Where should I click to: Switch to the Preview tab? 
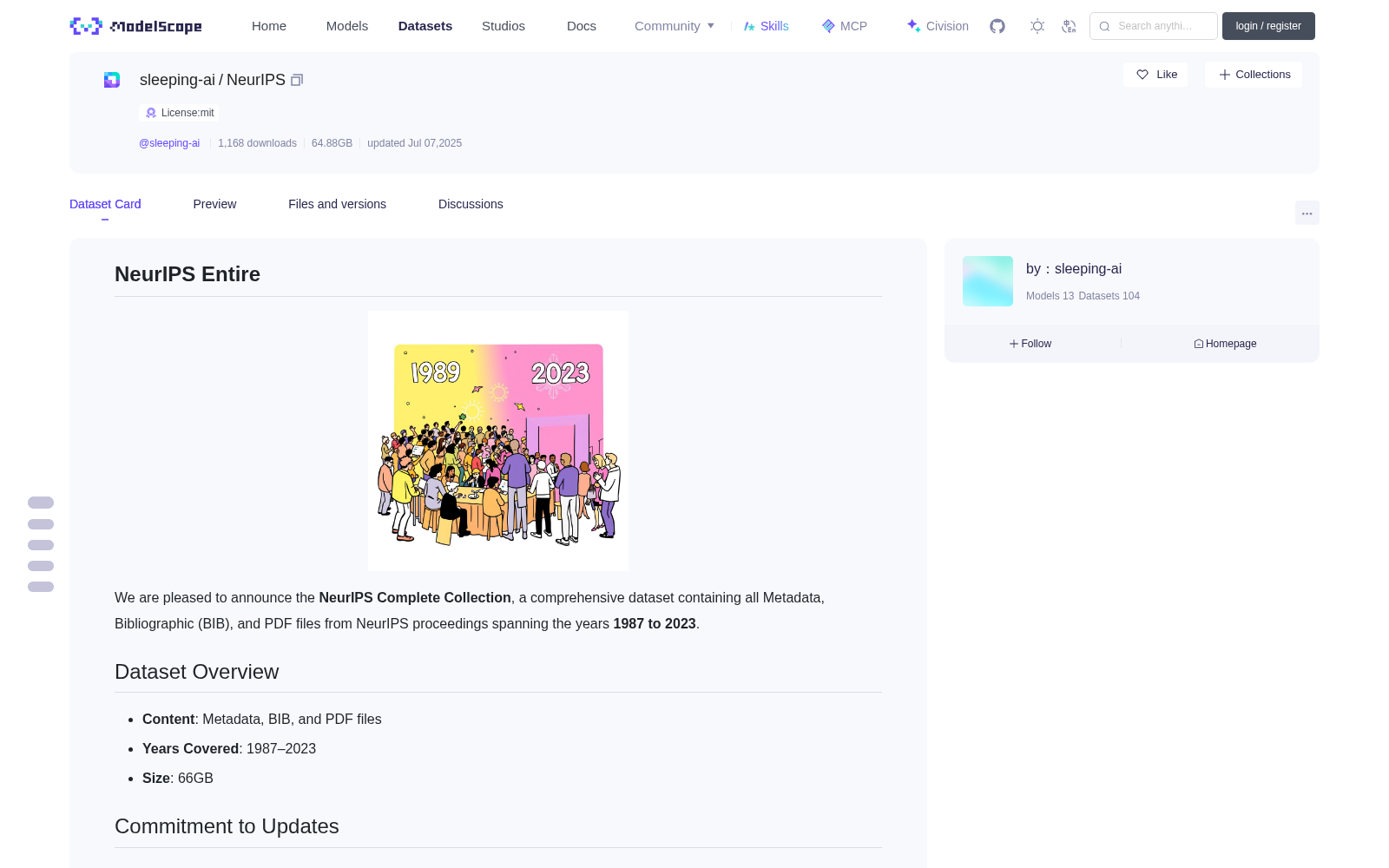click(214, 204)
